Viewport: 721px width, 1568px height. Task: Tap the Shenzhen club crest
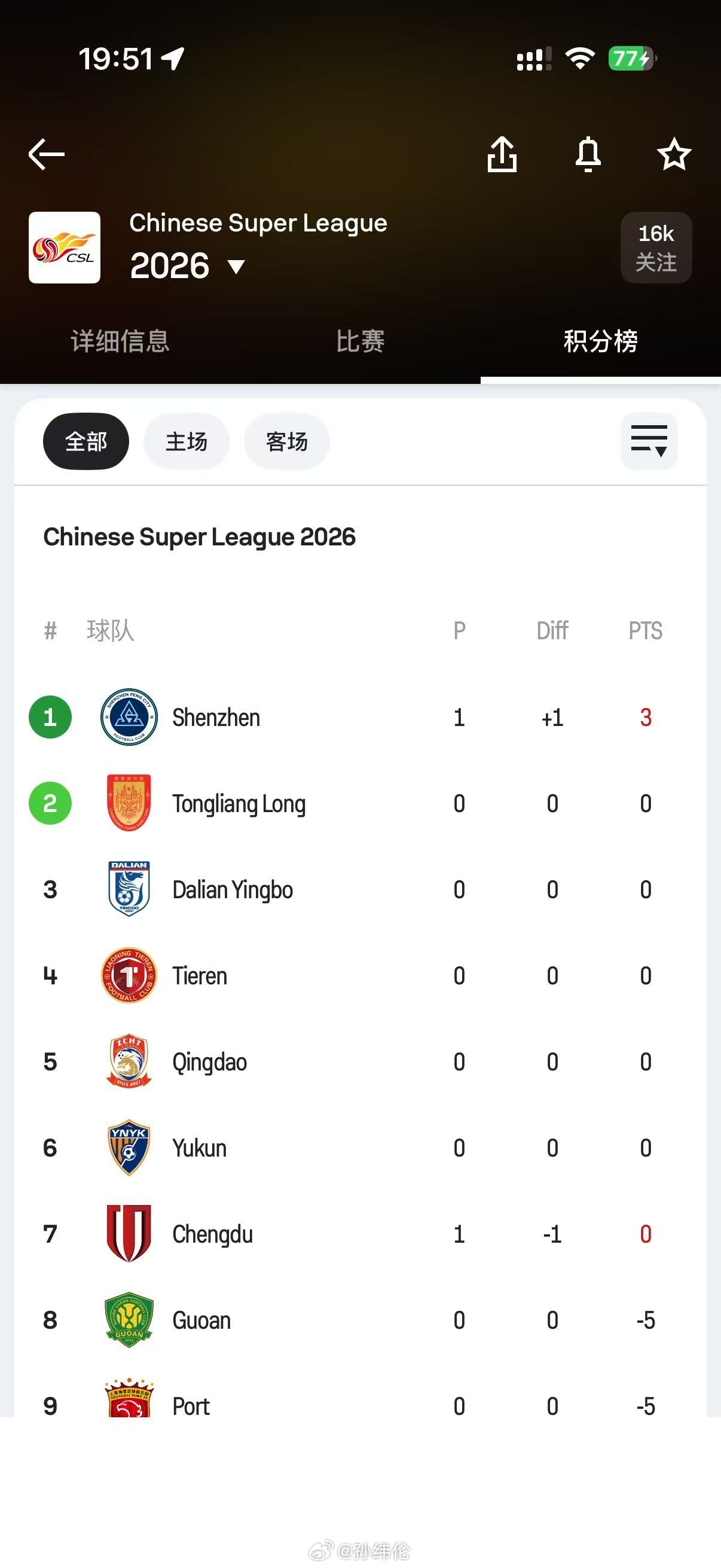[129, 717]
